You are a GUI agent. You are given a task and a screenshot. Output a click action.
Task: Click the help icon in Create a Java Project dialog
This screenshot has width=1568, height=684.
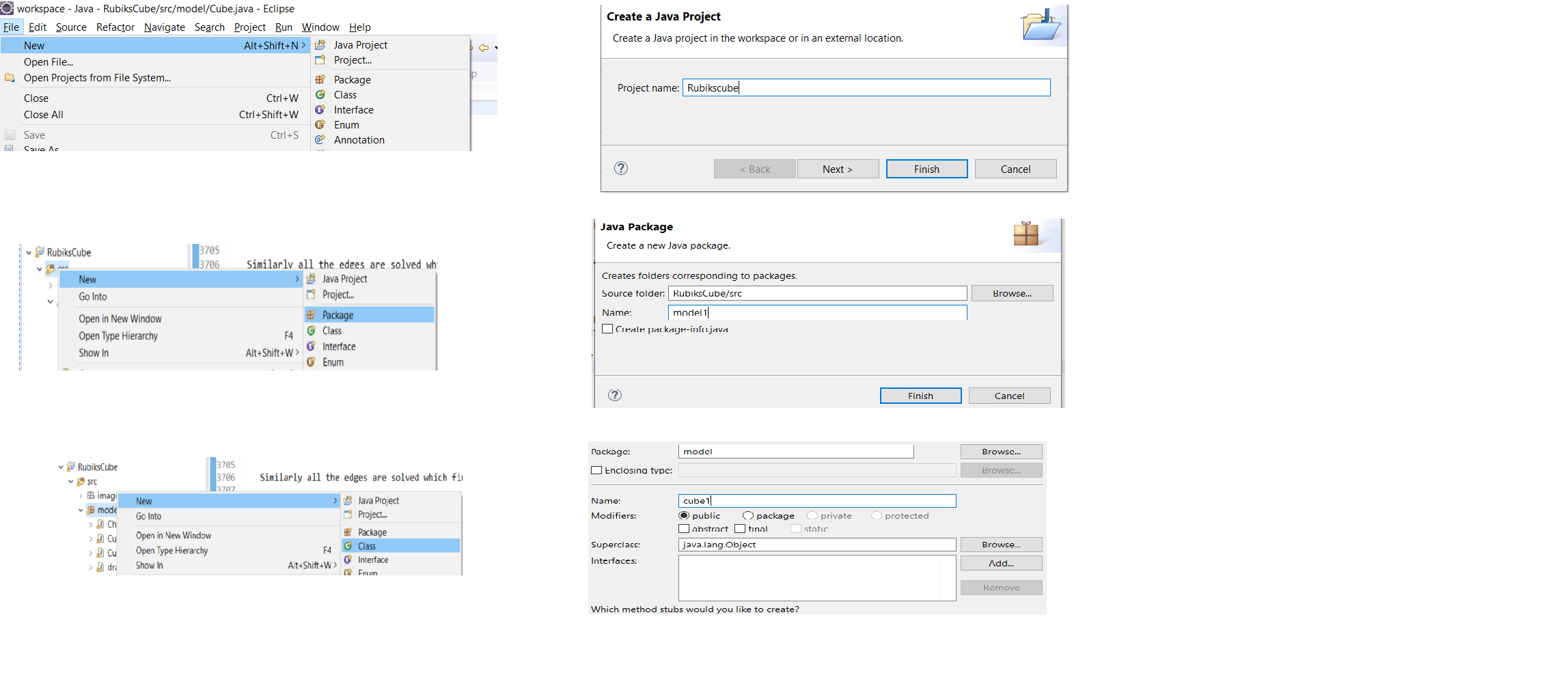[620, 168]
